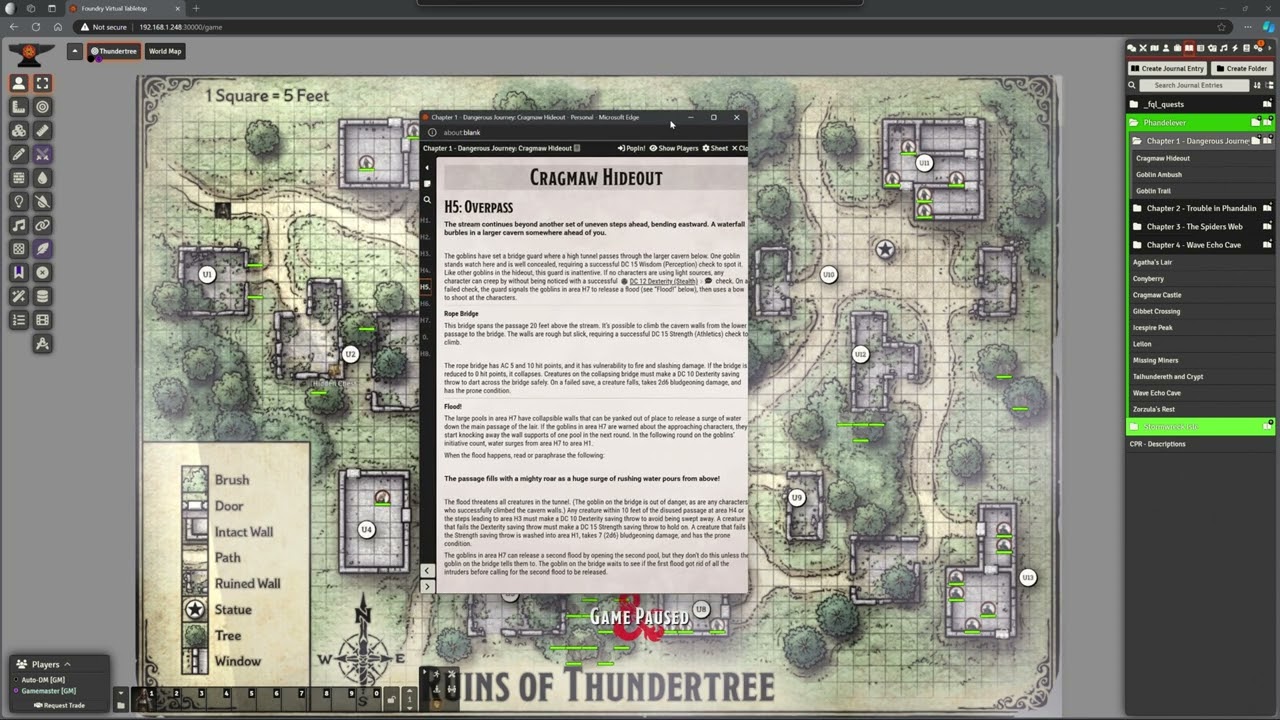Image resolution: width=1280 pixels, height=720 pixels.
Task: Open Measurement Controls ruler tool
Action: pyautogui.click(x=19, y=107)
